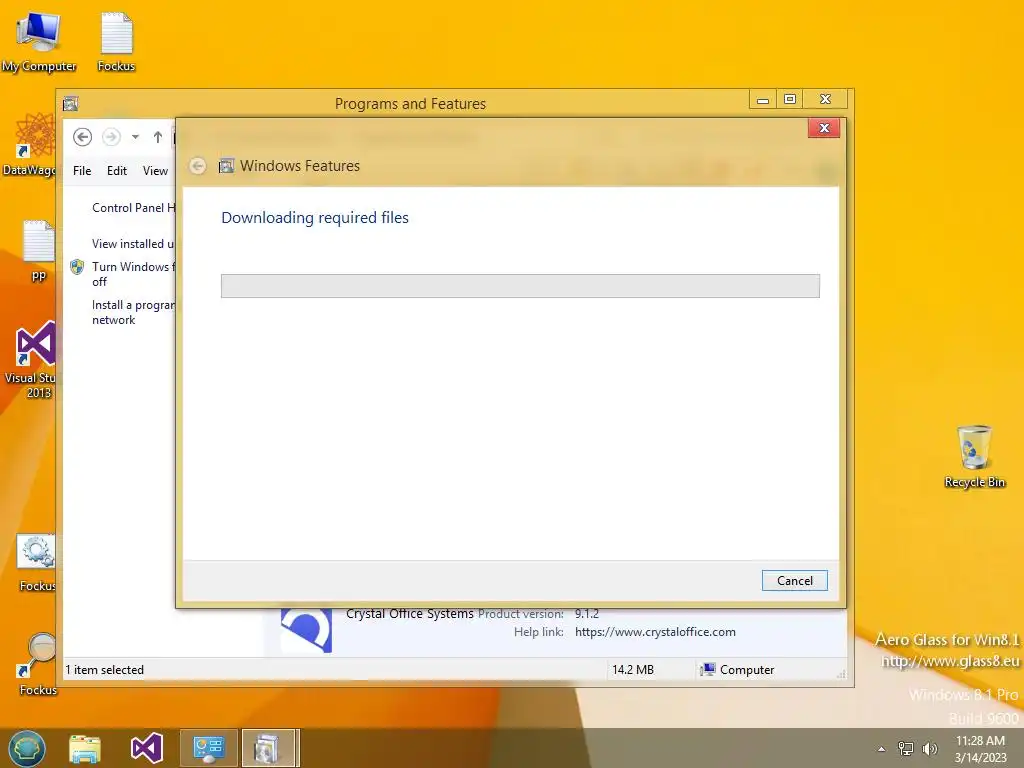The width and height of the screenshot is (1024, 768).
Task: Click the download progress bar
Action: point(520,286)
